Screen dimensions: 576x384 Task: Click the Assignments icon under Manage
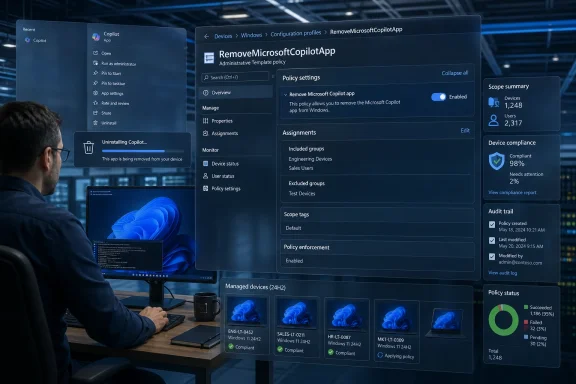point(206,133)
